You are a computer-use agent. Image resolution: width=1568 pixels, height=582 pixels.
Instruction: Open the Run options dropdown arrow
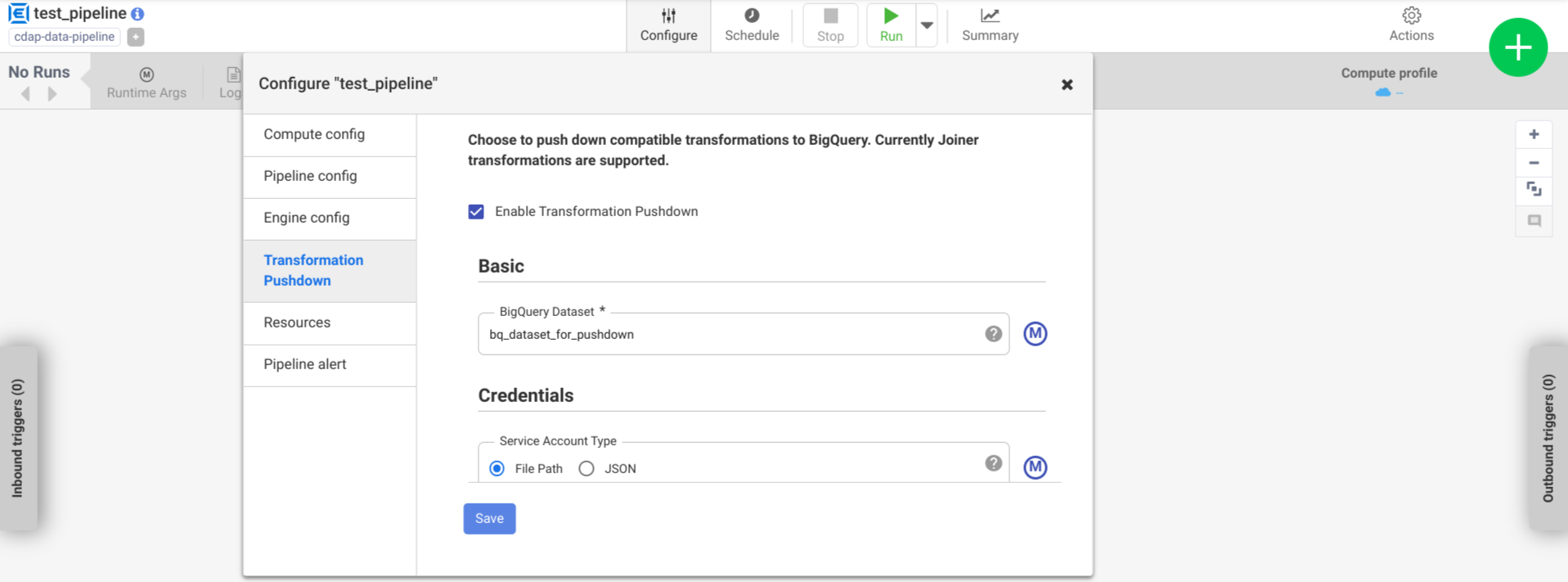[x=927, y=25]
